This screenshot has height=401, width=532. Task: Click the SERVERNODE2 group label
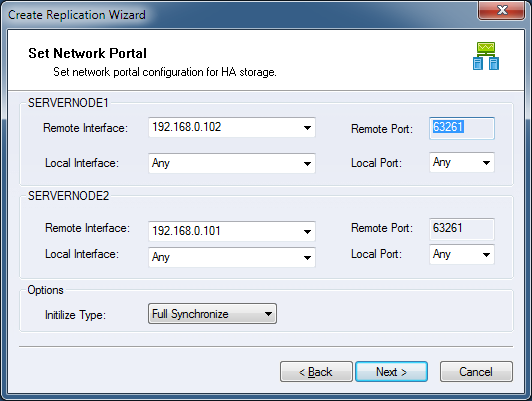[68, 196]
